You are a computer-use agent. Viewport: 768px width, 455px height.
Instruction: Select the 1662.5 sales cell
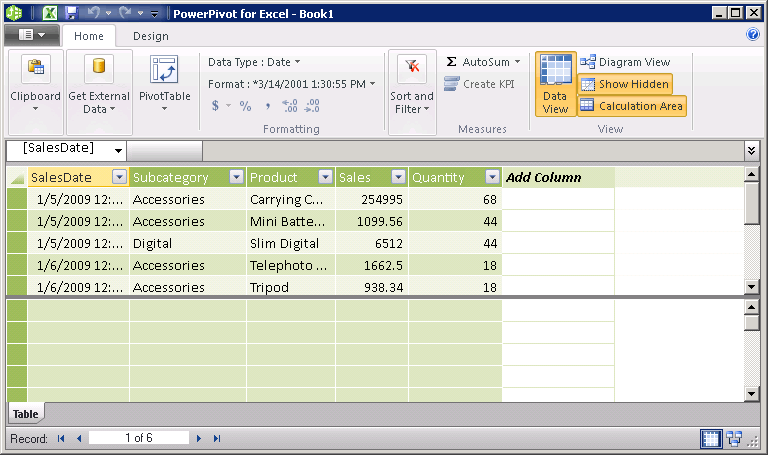coord(372,265)
